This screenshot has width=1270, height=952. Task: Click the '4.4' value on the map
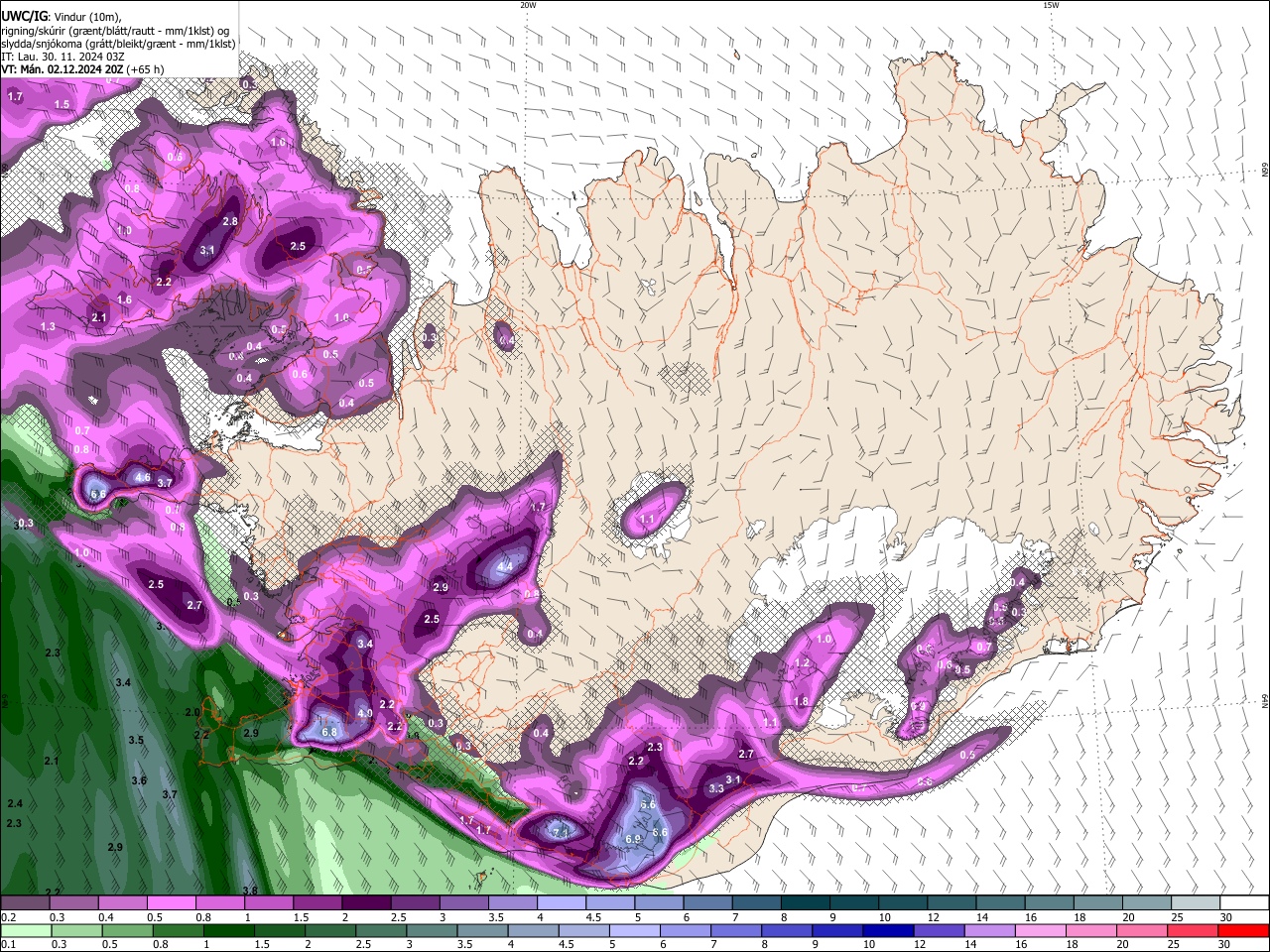click(x=504, y=566)
